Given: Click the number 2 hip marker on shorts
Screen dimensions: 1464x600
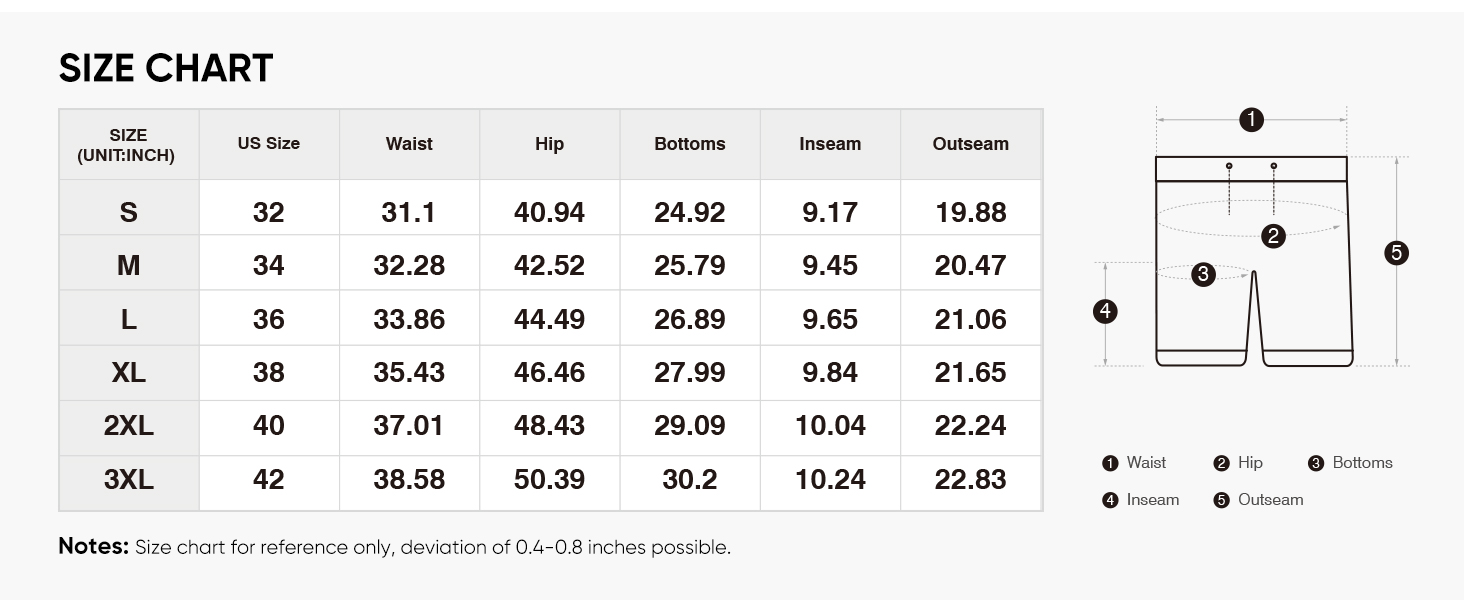Looking at the screenshot, I should coord(1273,237).
